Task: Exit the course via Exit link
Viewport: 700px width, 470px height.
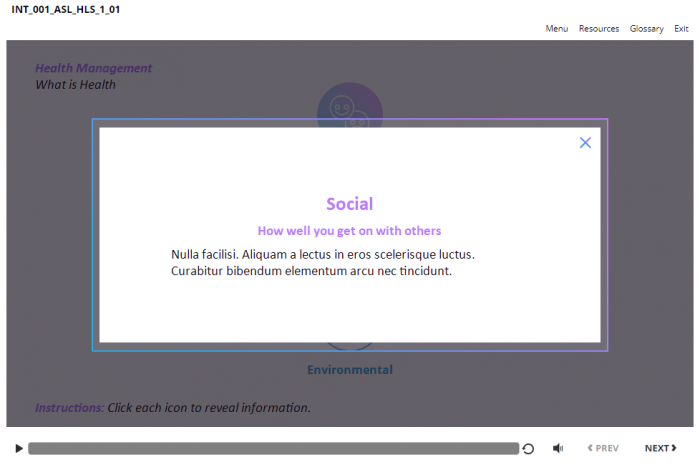Action: click(x=681, y=29)
